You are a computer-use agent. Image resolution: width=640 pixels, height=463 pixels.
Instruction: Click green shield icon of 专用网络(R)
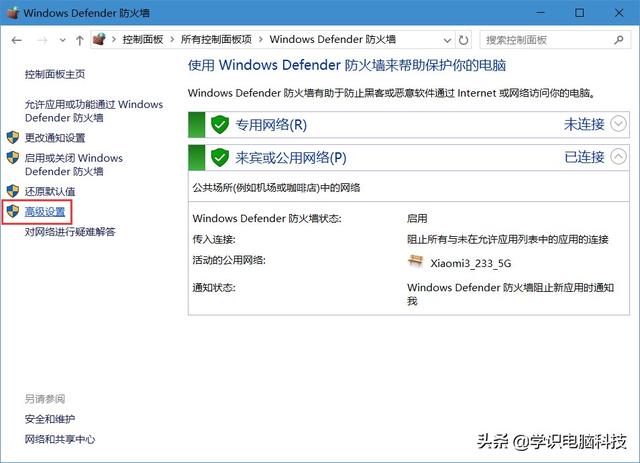coord(220,125)
